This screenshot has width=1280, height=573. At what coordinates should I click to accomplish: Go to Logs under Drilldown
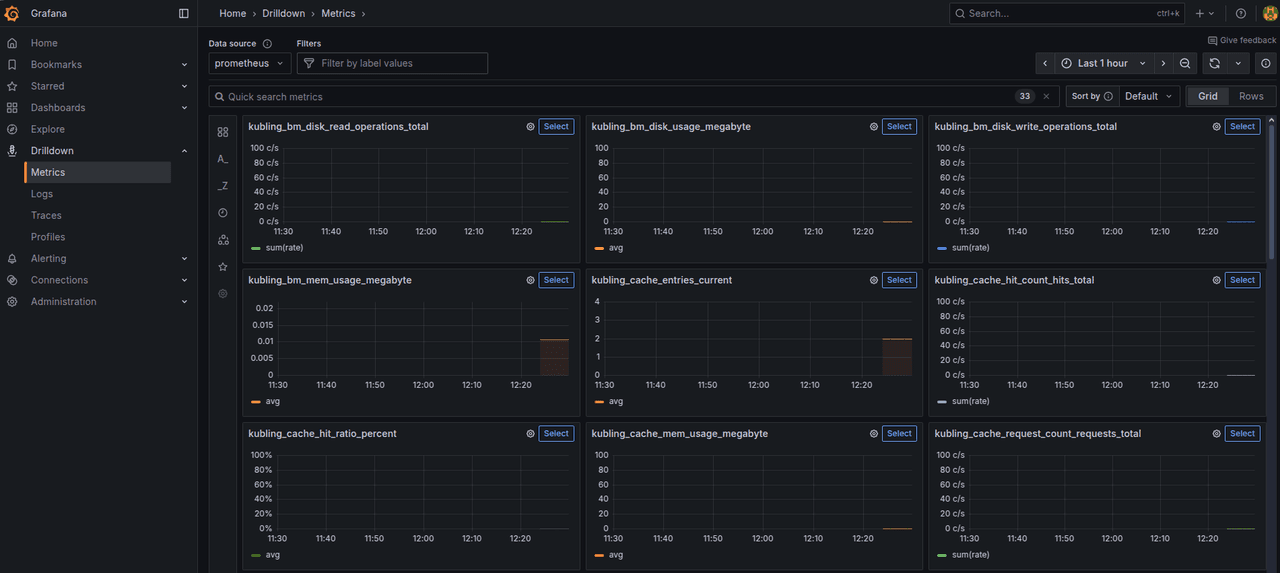click(42, 194)
